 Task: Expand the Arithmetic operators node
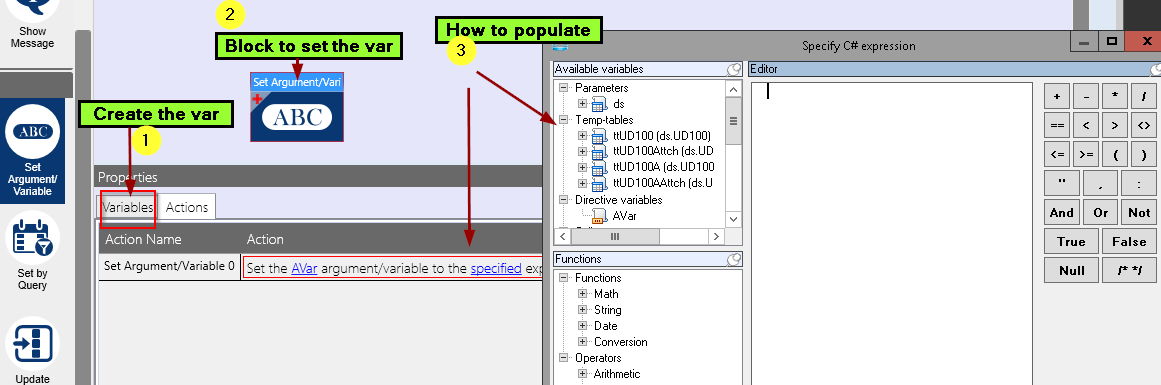(x=583, y=374)
